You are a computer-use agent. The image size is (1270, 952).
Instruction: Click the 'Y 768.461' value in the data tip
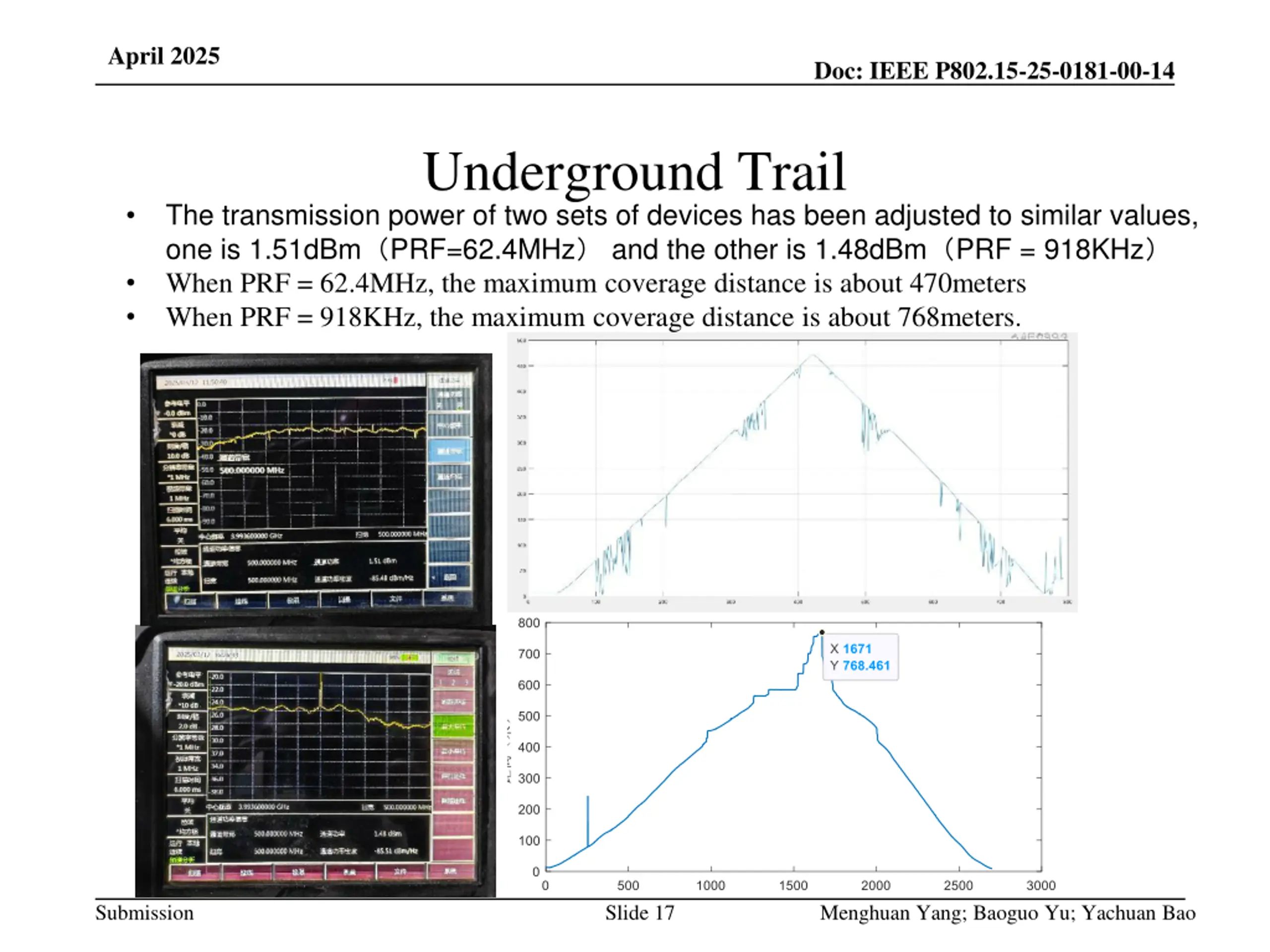tap(860, 665)
